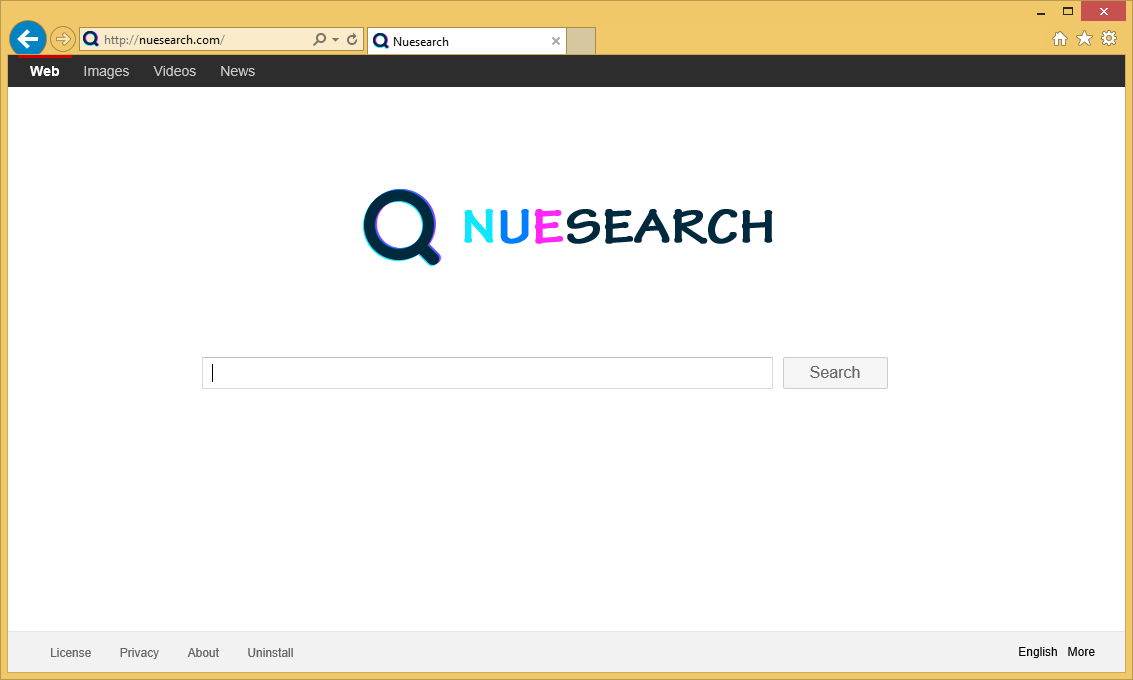
Task: Click the Nuesearch magnifying glass logo
Action: click(400, 225)
